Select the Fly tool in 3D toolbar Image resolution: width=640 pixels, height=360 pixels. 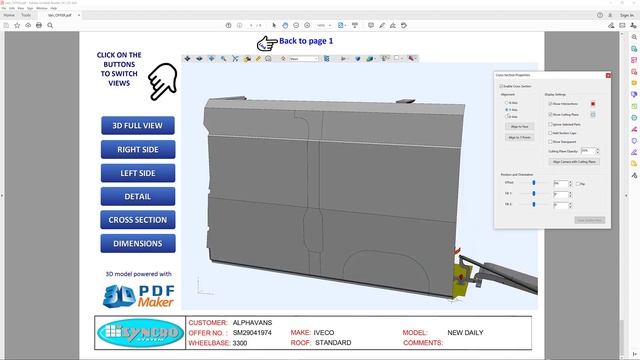tap(235, 59)
